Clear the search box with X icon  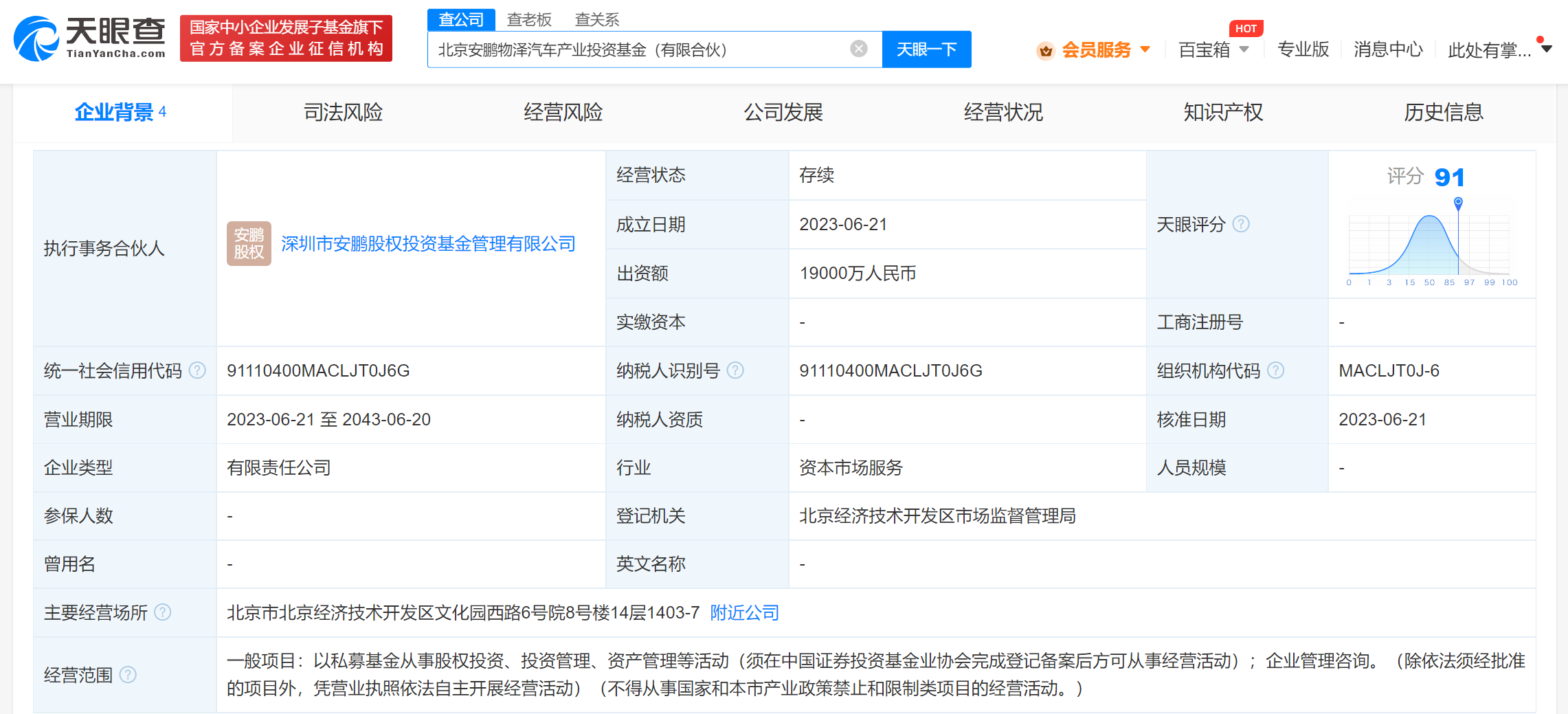point(858,49)
